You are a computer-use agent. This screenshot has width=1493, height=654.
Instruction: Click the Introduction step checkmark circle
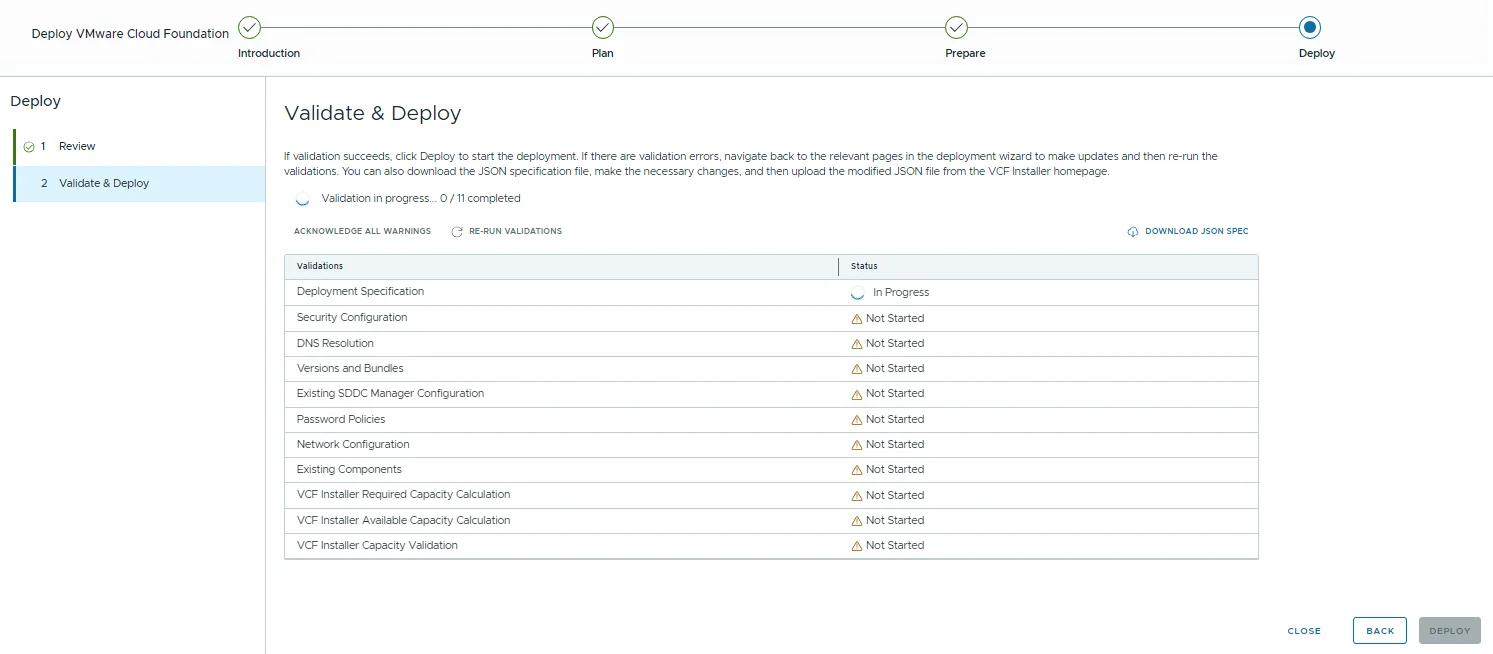[250, 27]
